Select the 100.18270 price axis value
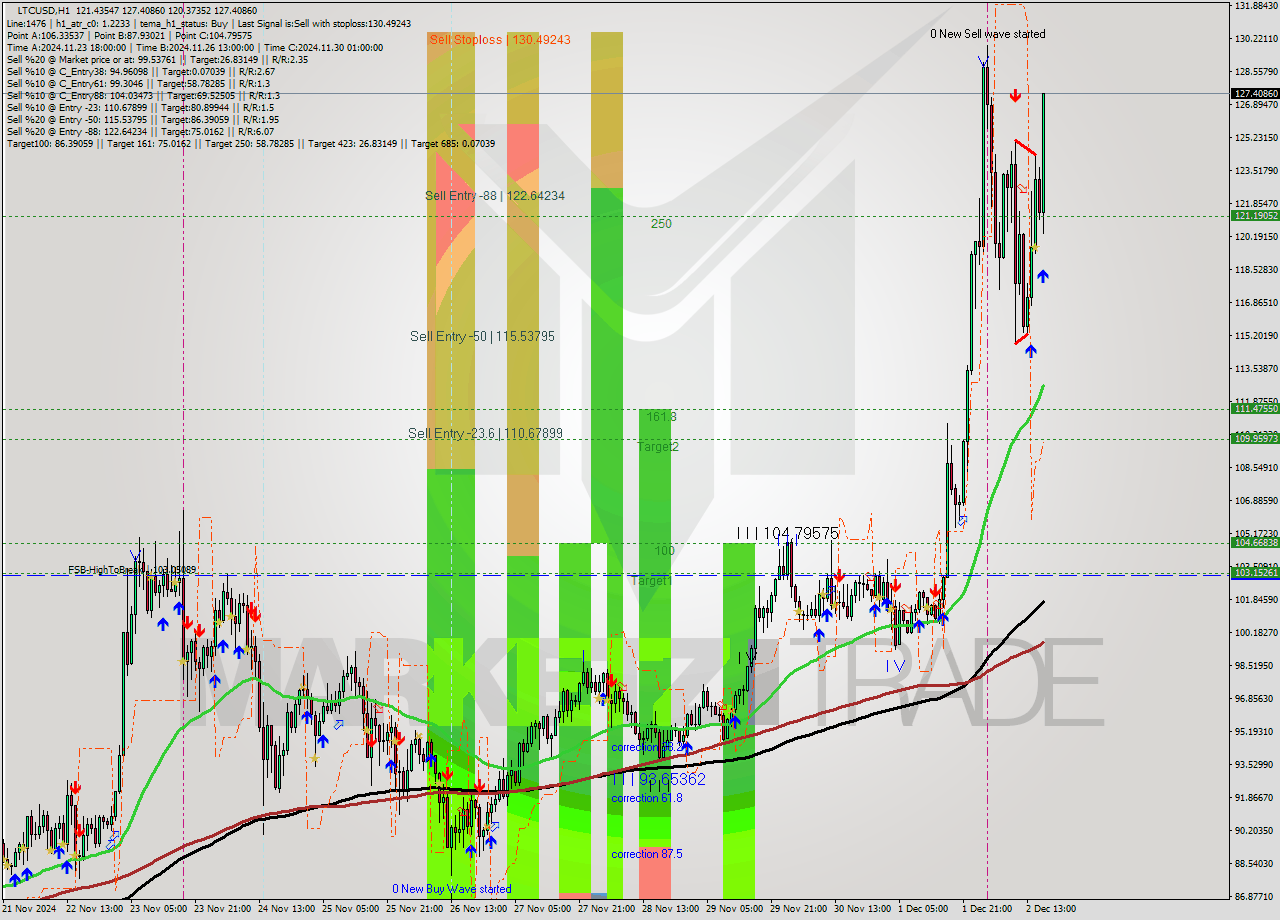The width and height of the screenshot is (1280, 920). click(x=1256, y=633)
